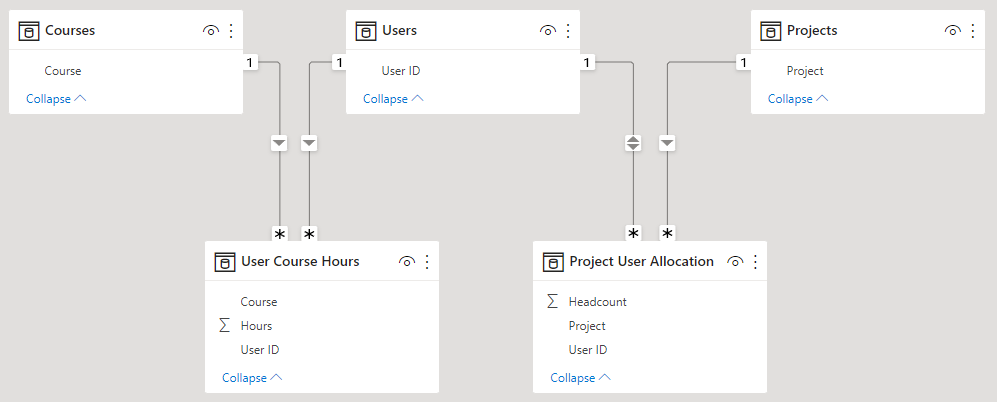Click the Project User Allocation table icon
This screenshot has width=997, height=402.
[553, 261]
